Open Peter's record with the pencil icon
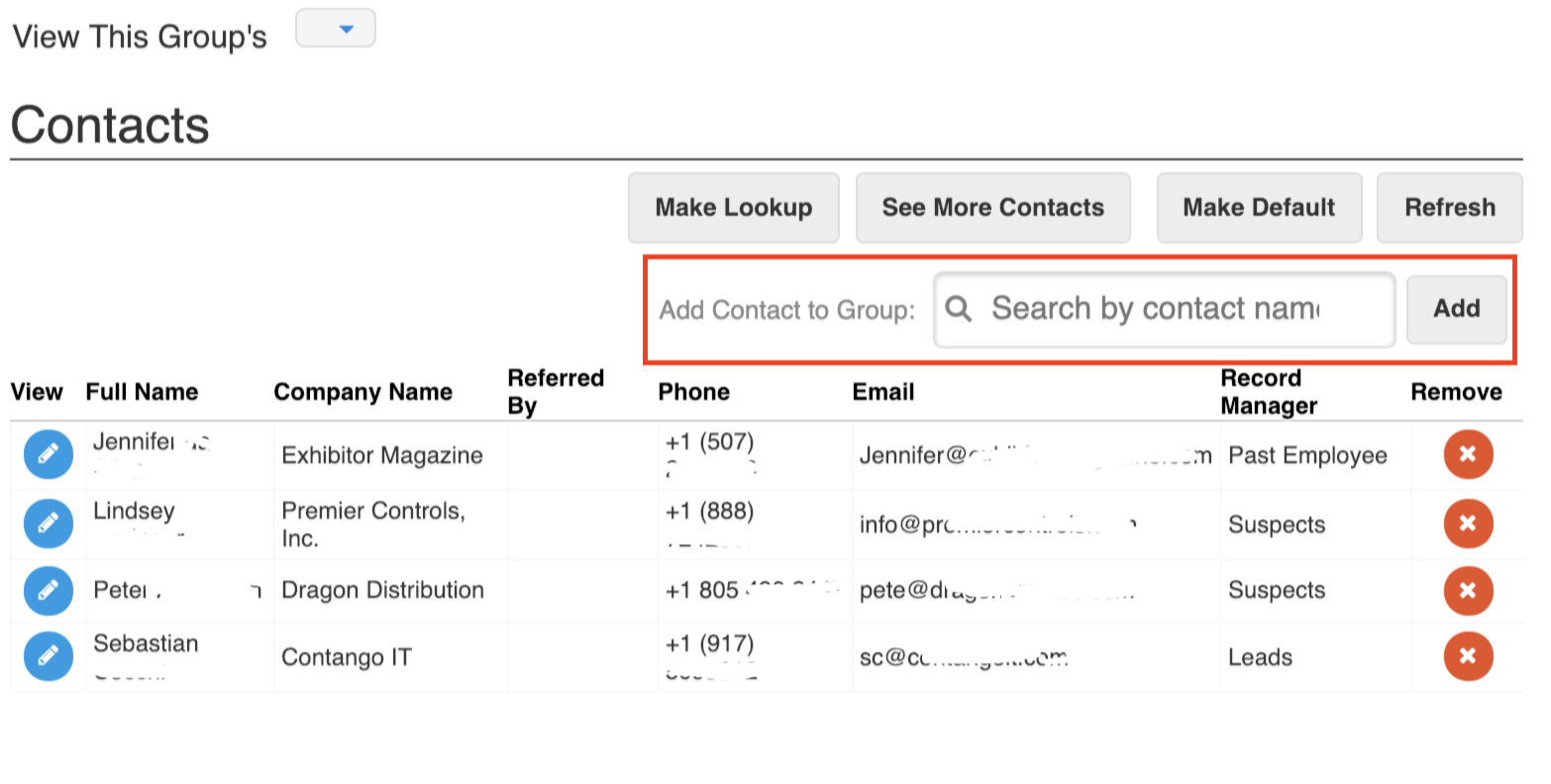This screenshot has height=784, width=1551. coord(48,591)
